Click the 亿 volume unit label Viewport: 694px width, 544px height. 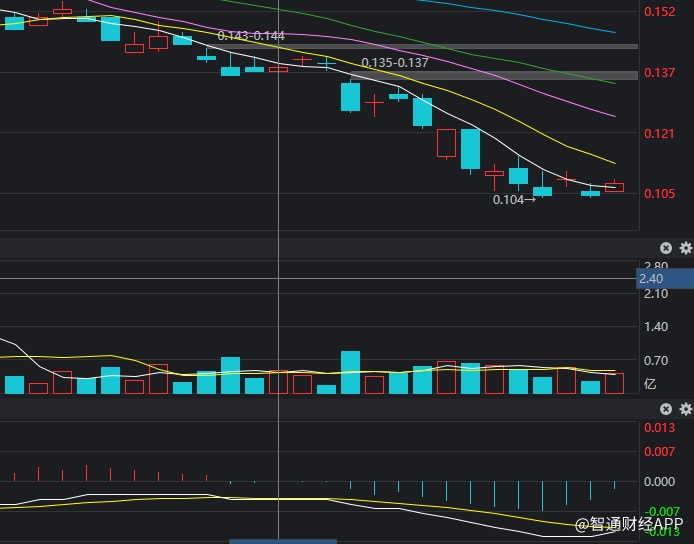pyautogui.click(x=650, y=383)
